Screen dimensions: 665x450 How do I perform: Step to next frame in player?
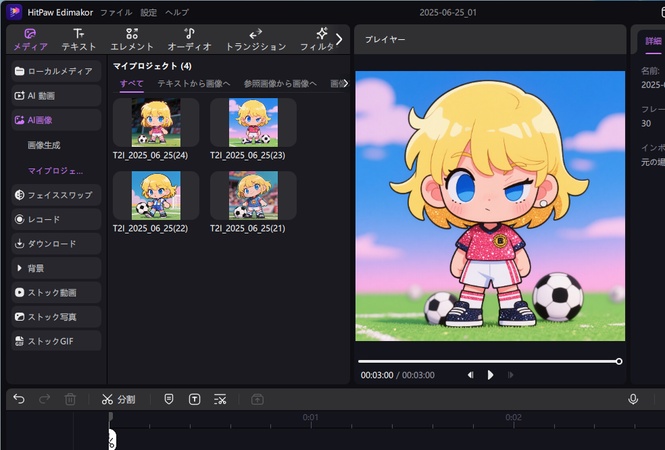510,375
